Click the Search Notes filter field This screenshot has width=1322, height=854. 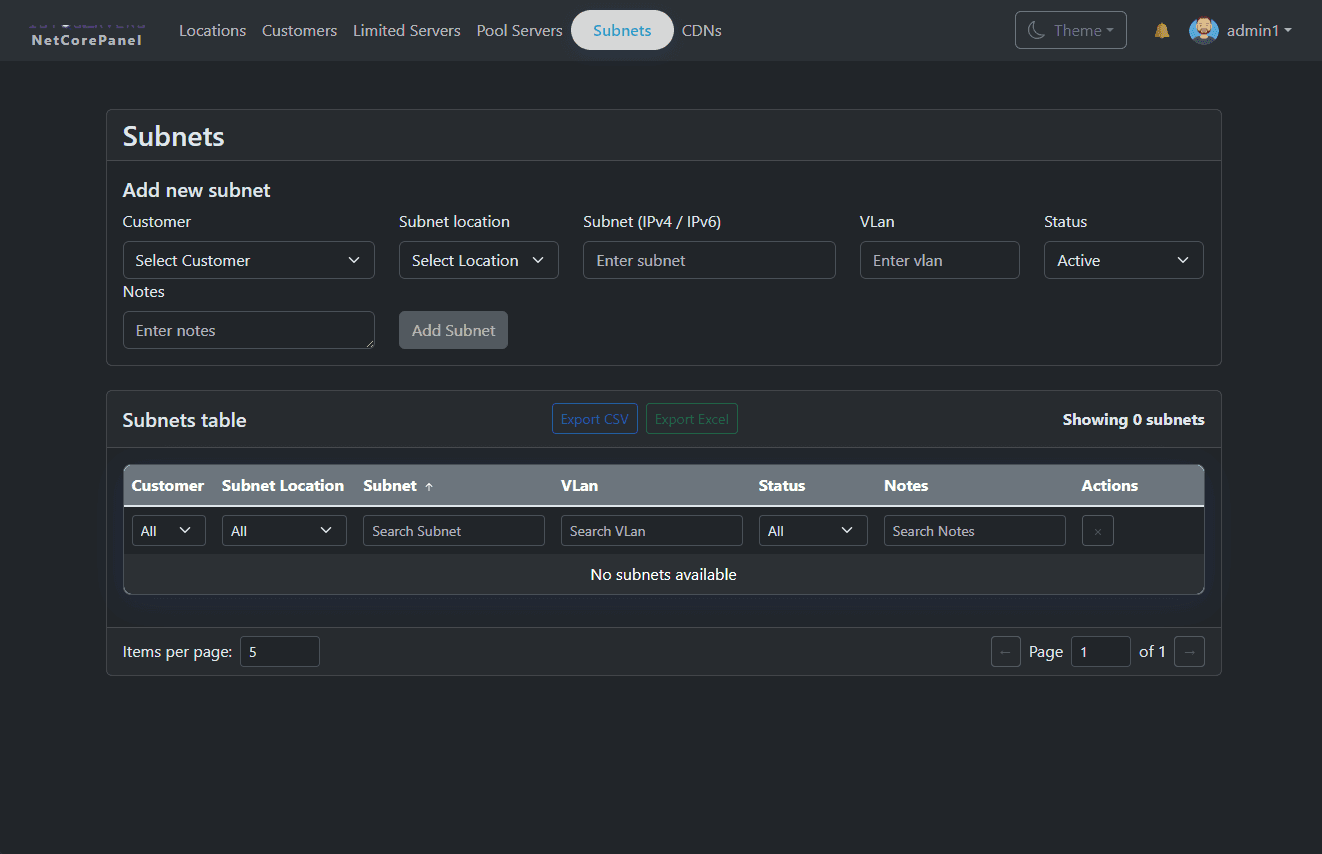pos(975,531)
